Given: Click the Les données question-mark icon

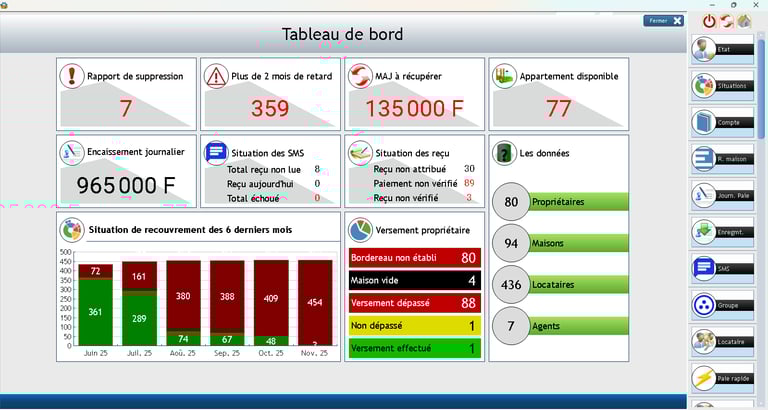Looking at the screenshot, I should [504, 153].
